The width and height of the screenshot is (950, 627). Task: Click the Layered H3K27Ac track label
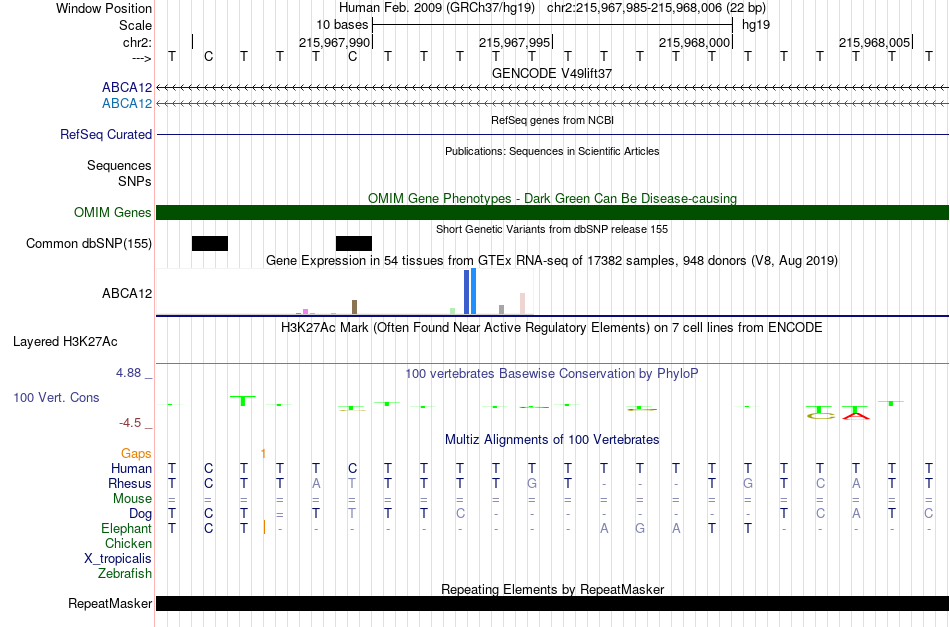(x=65, y=342)
